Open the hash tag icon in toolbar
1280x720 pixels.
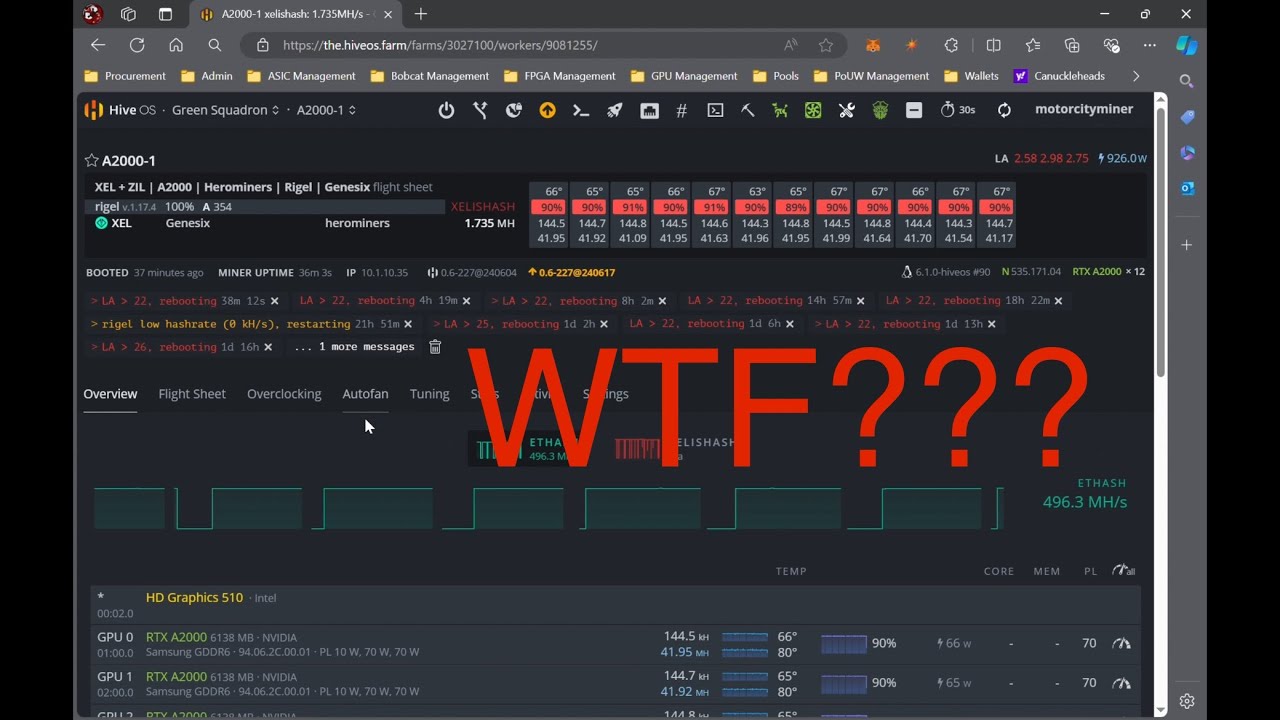point(682,110)
